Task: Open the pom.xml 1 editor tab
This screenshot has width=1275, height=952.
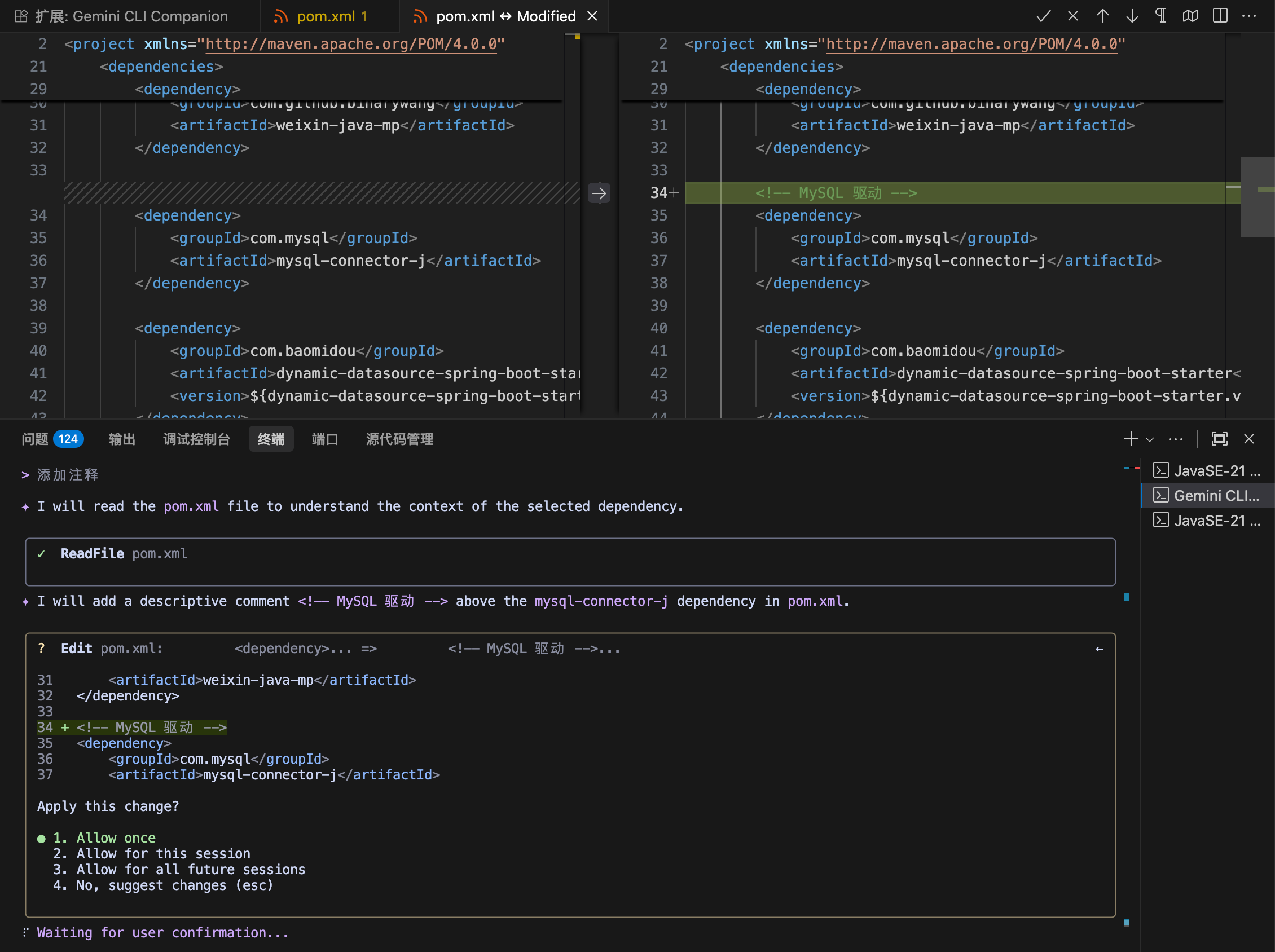Action: 326,16
